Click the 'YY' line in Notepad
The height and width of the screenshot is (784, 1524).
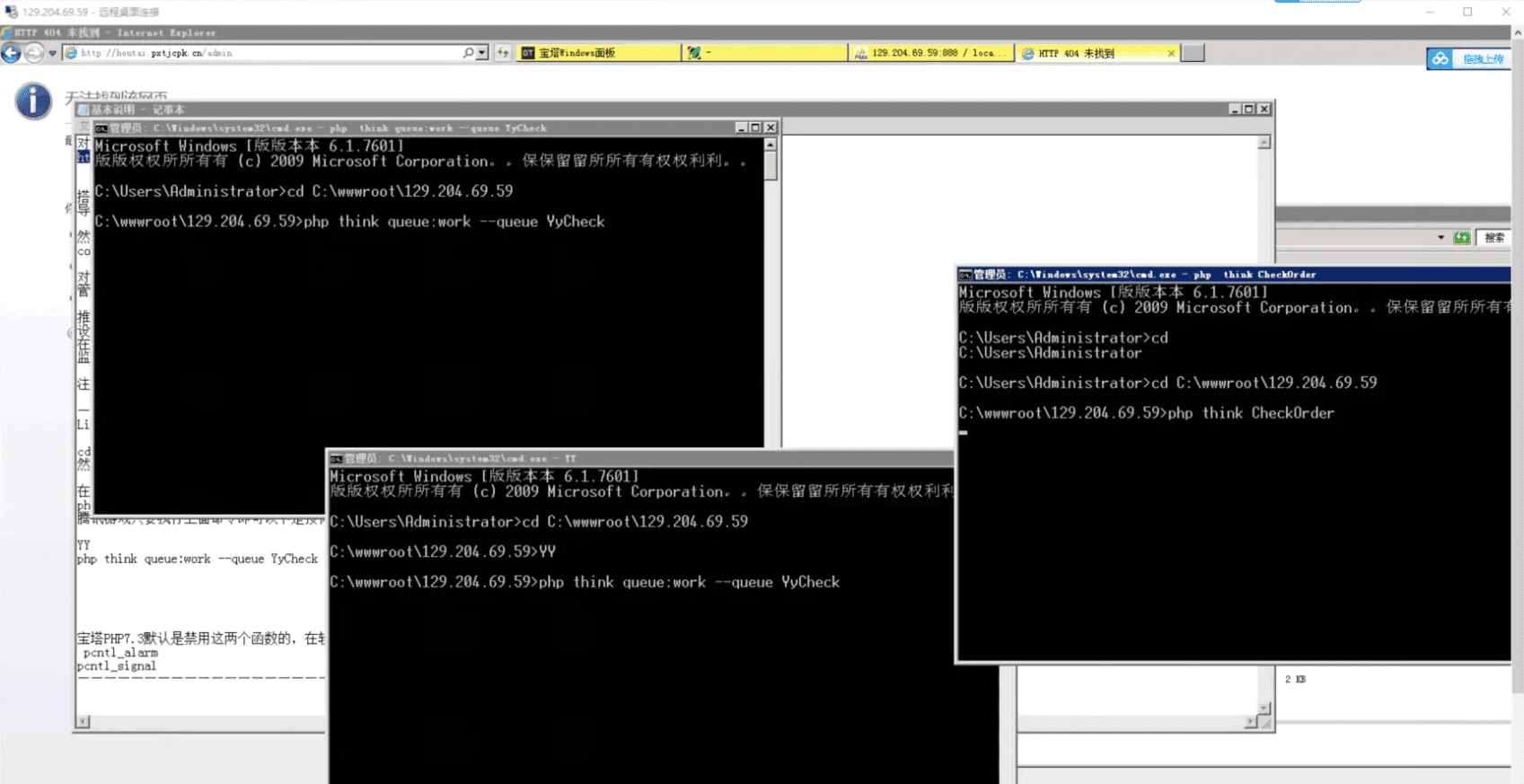[x=84, y=545]
